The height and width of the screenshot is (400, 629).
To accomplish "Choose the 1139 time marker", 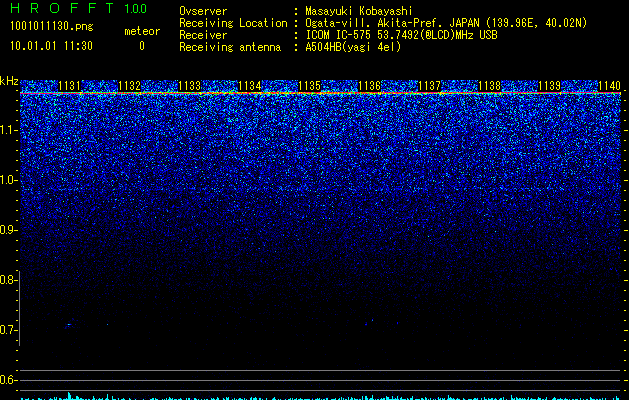I will point(550,86).
